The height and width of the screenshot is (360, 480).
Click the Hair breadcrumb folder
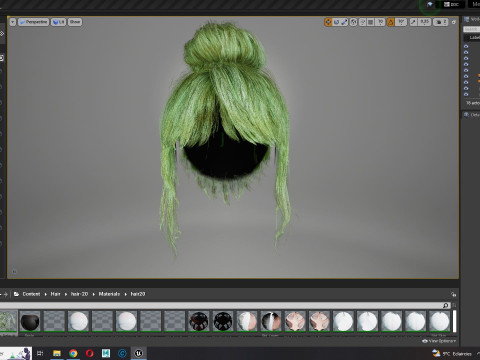55,294
